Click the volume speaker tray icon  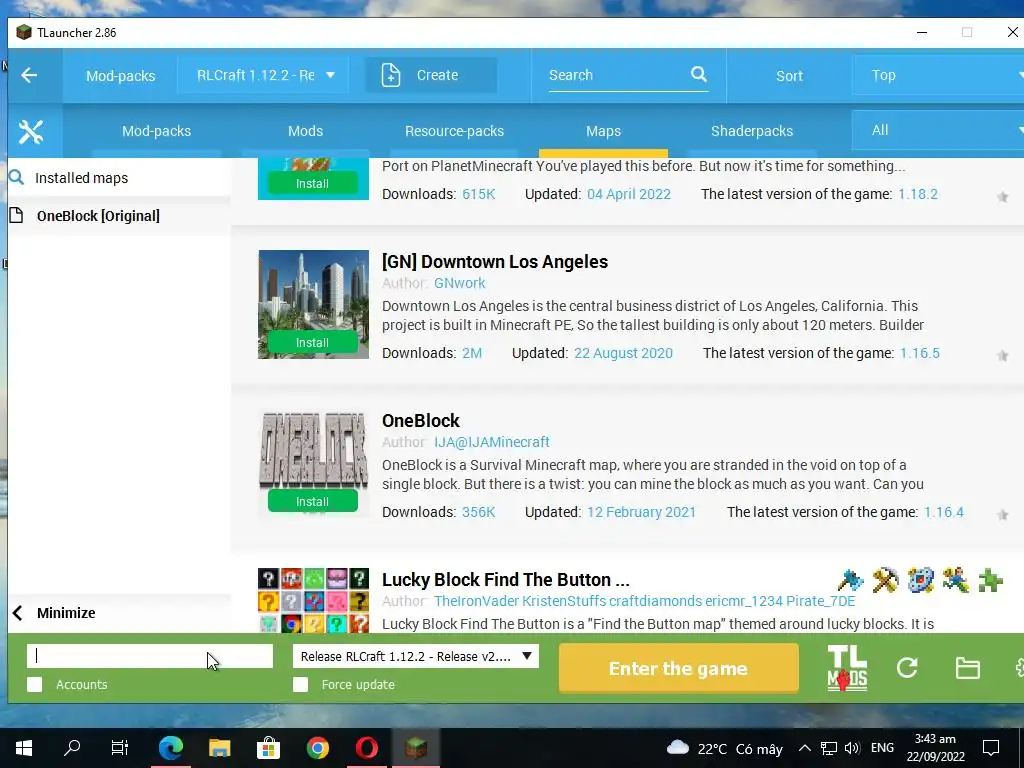pyautogui.click(x=852, y=748)
